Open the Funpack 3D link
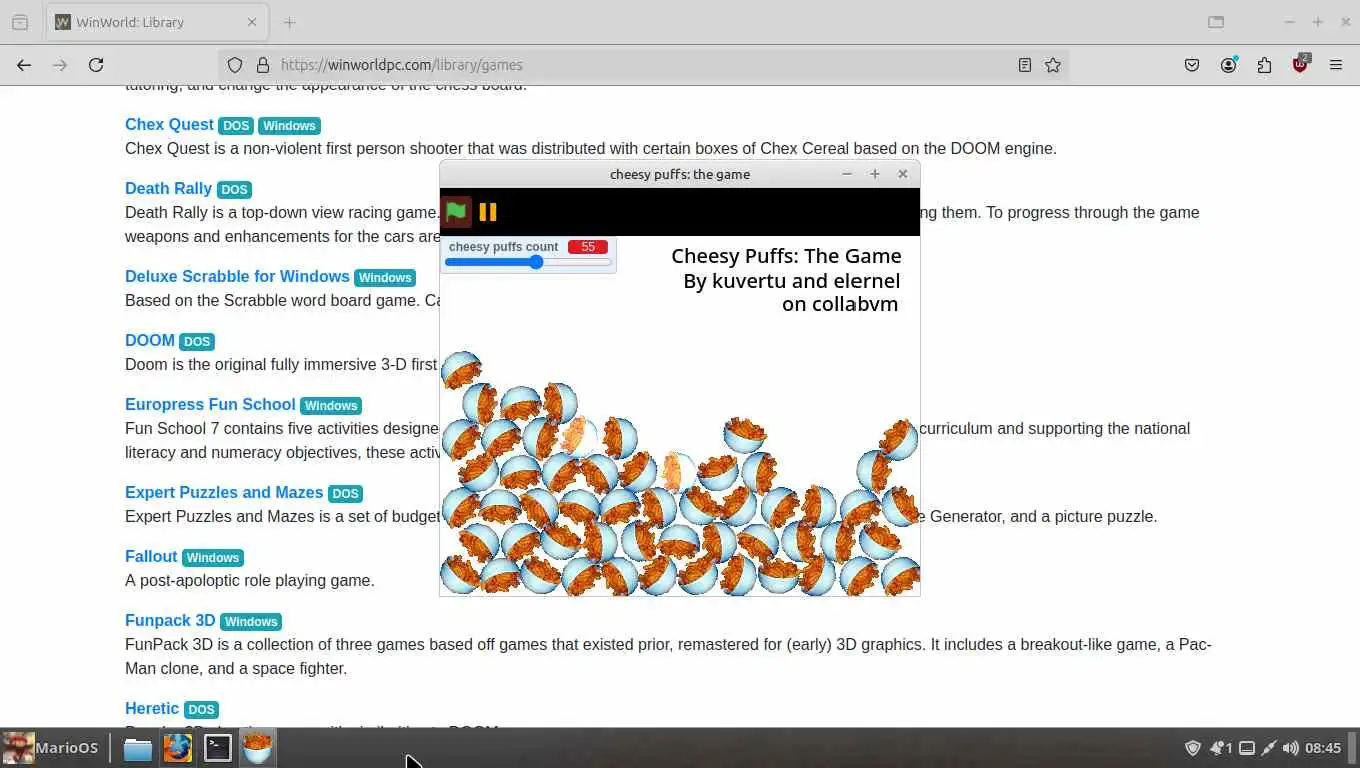The width and height of the screenshot is (1360, 768). [x=170, y=620]
